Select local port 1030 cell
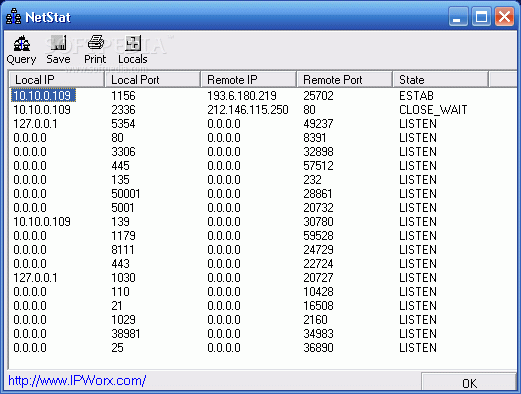This screenshot has width=521, height=394. (123, 278)
